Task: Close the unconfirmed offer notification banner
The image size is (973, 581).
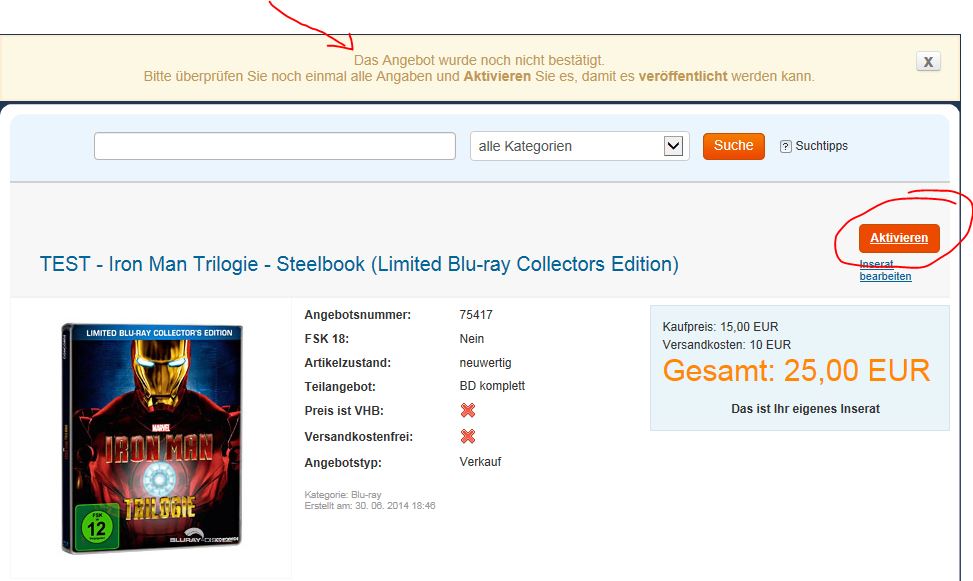Action: (x=928, y=61)
